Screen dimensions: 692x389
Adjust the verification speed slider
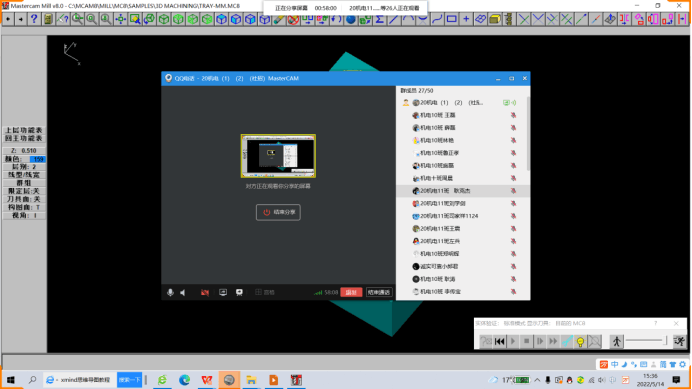(646, 341)
